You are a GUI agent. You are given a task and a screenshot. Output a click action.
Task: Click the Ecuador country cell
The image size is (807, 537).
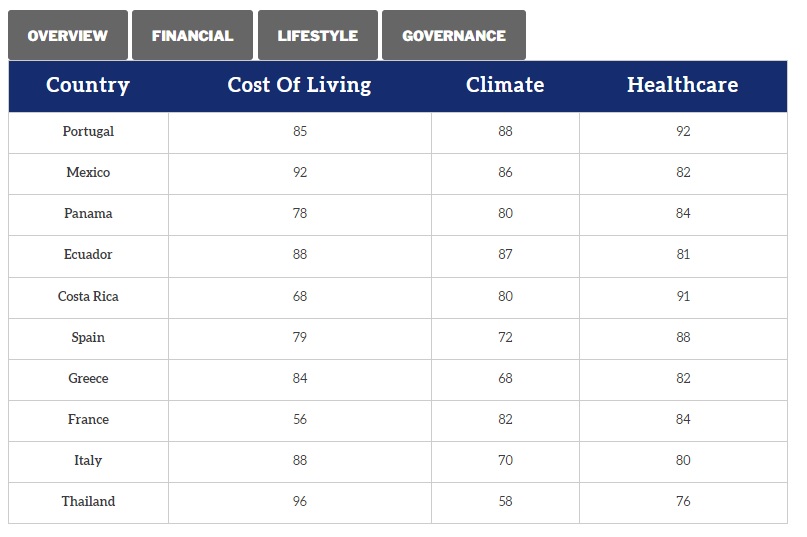88,255
